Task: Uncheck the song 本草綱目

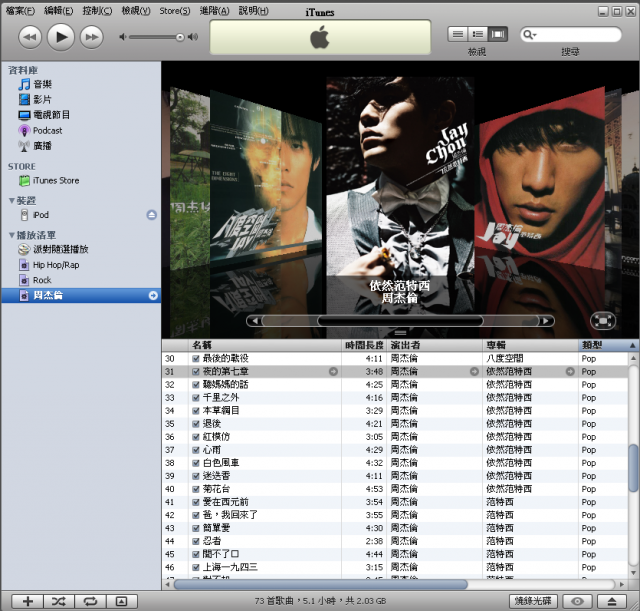Action: click(x=196, y=411)
